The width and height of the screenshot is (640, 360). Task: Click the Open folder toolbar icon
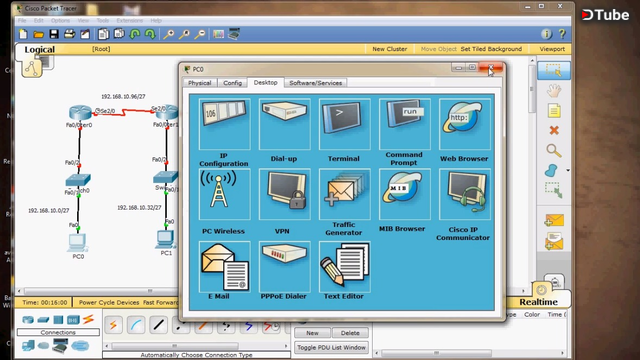(x=38, y=34)
